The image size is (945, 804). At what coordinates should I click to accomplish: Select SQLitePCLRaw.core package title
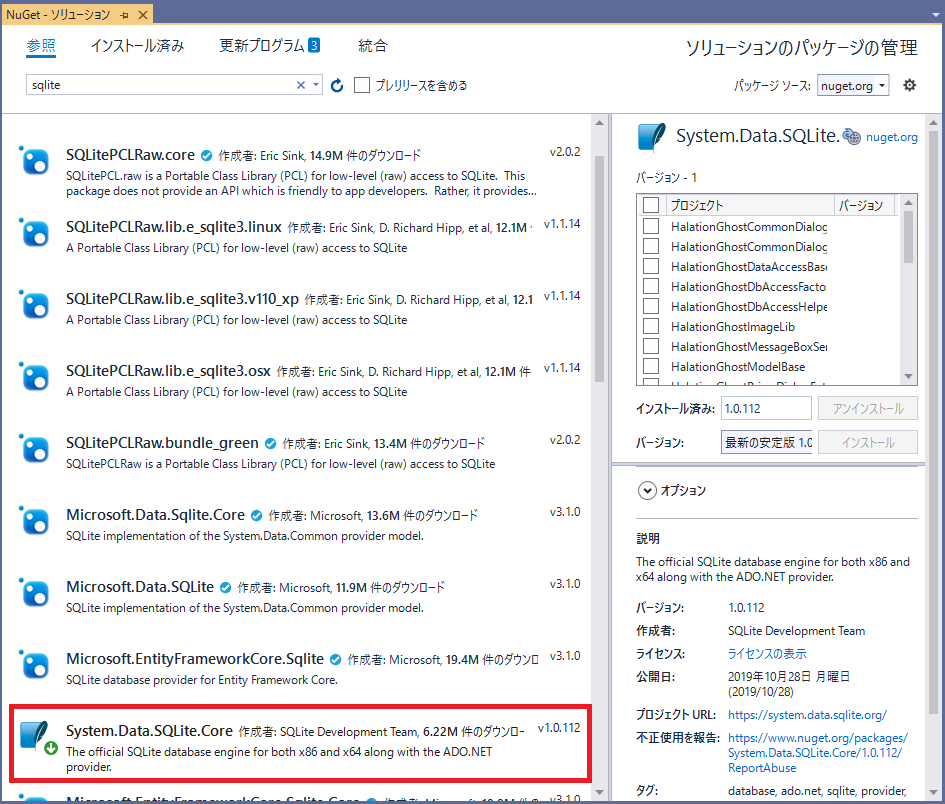(x=130, y=155)
